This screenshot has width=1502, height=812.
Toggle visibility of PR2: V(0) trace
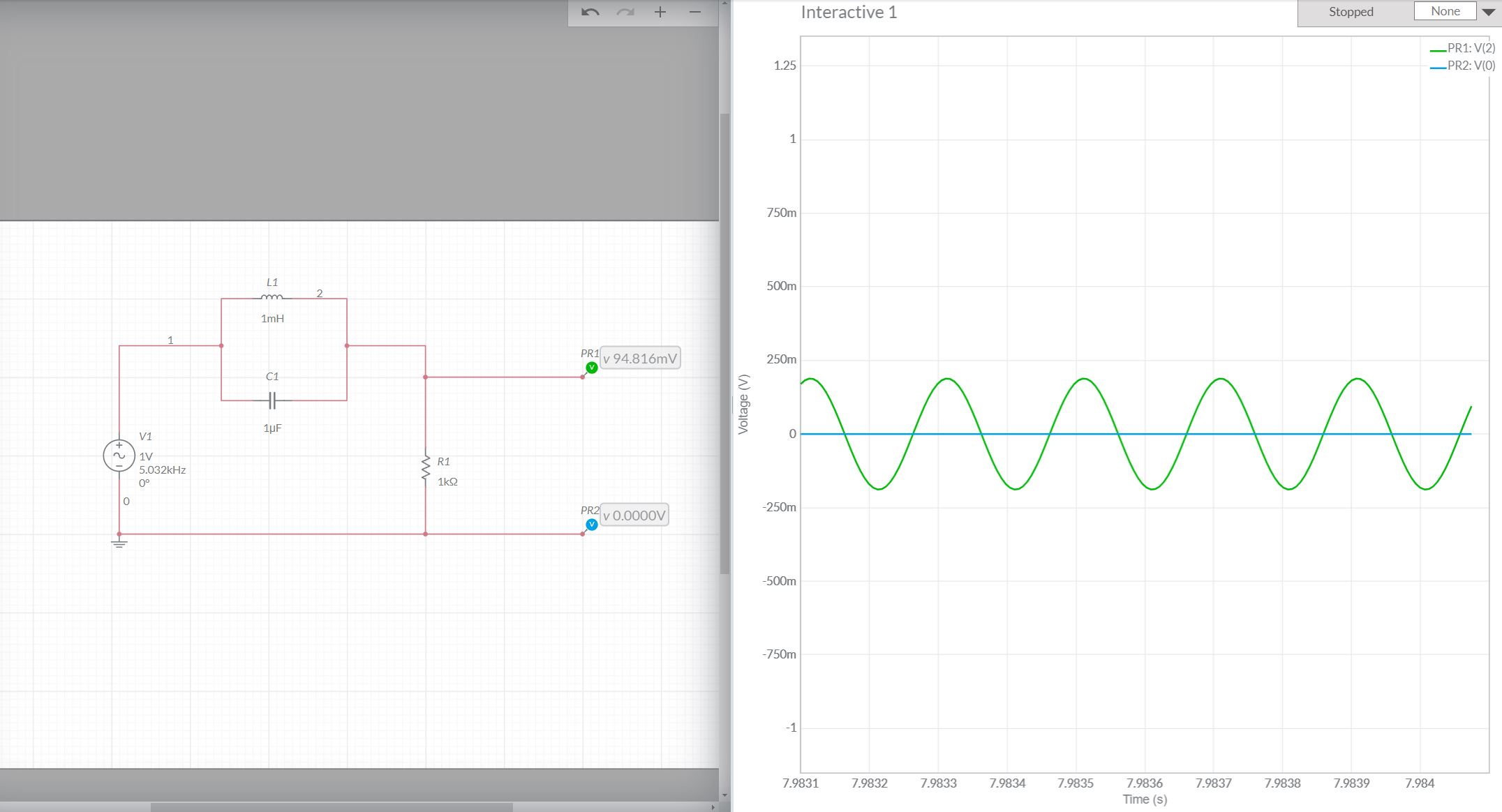[x=1465, y=66]
